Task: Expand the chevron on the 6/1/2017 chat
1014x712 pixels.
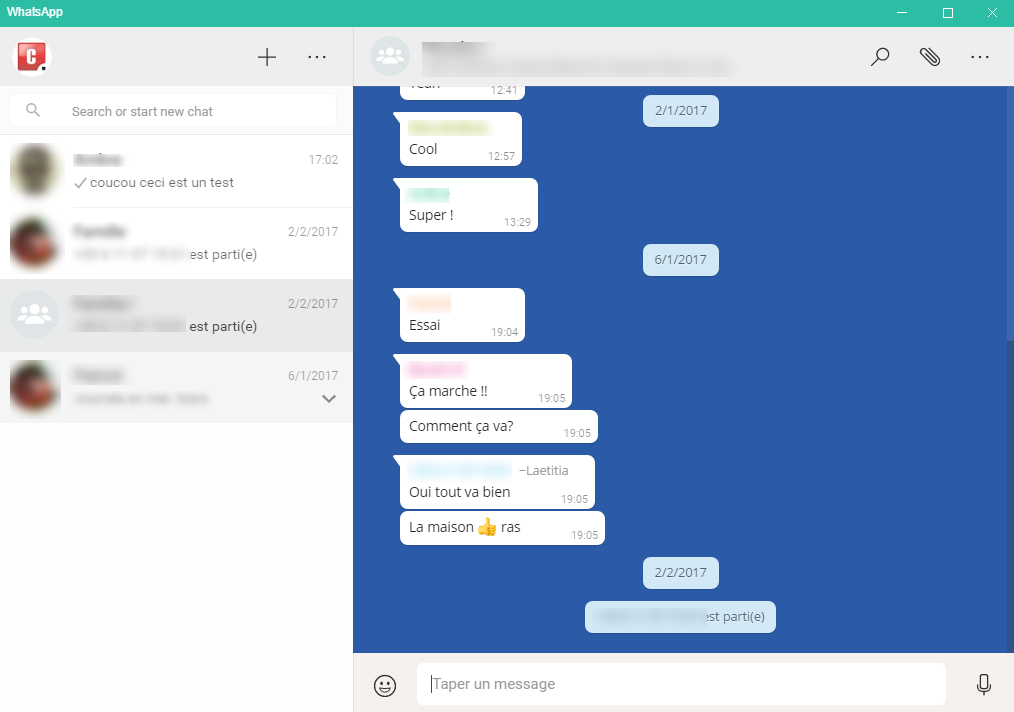Action: click(328, 399)
